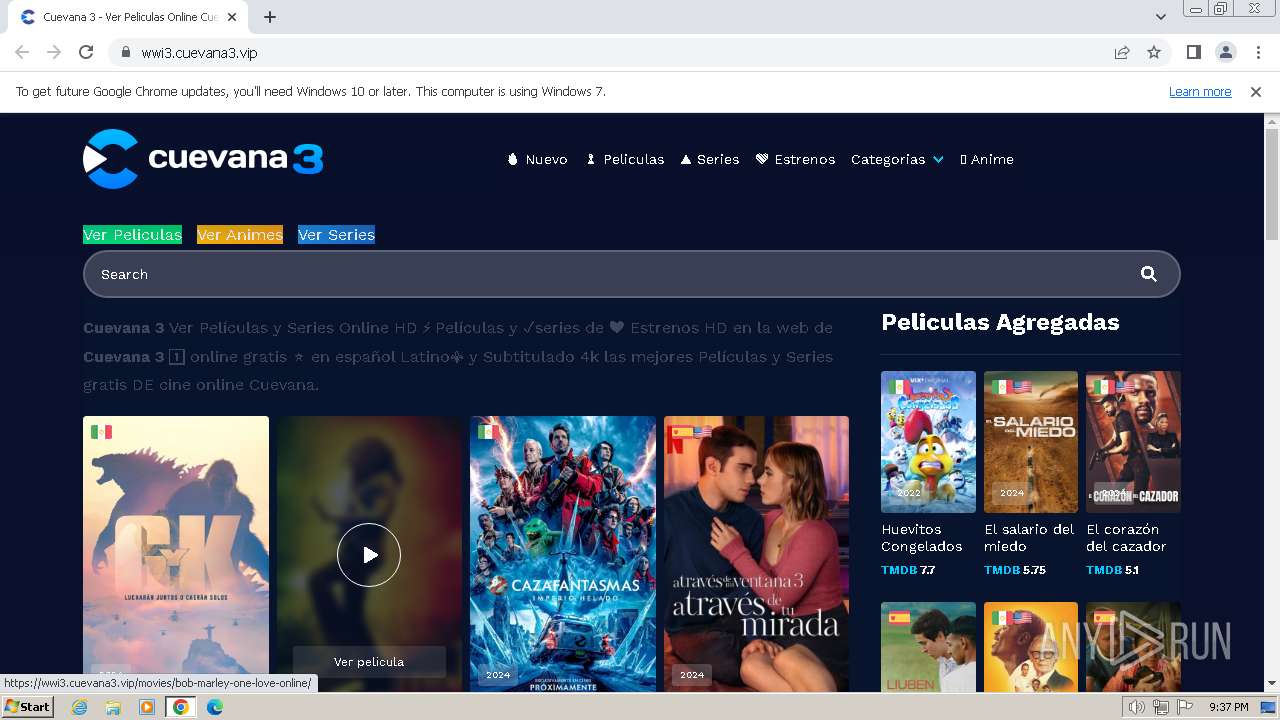This screenshot has height=720, width=1280.
Task: Open the Huevitos Congelados thumbnail
Action: pos(928,442)
